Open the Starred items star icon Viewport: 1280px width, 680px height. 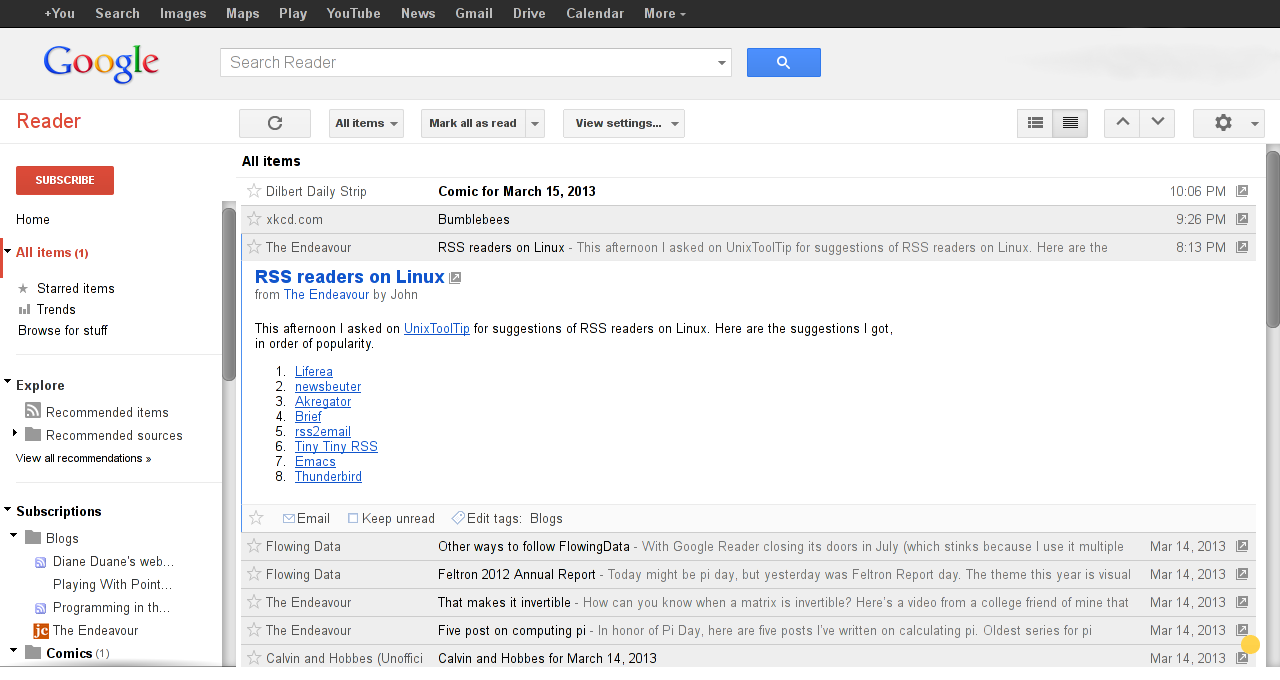(x=24, y=288)
